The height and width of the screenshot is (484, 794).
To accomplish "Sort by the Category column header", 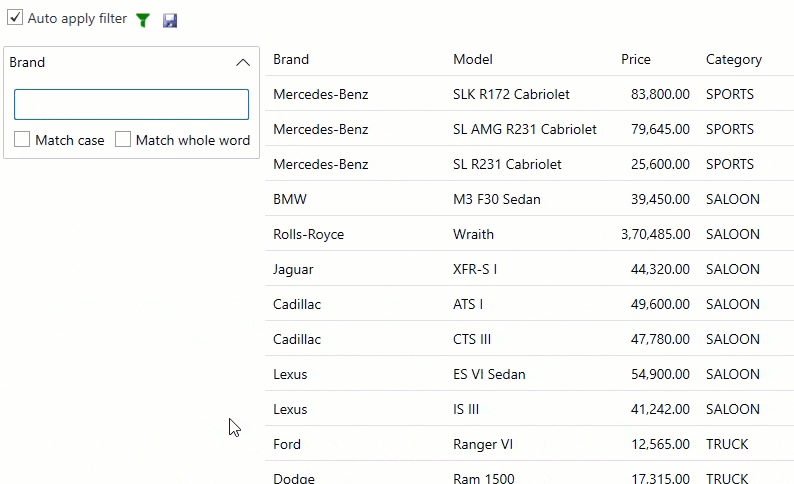I will click(x=734, y=60).
